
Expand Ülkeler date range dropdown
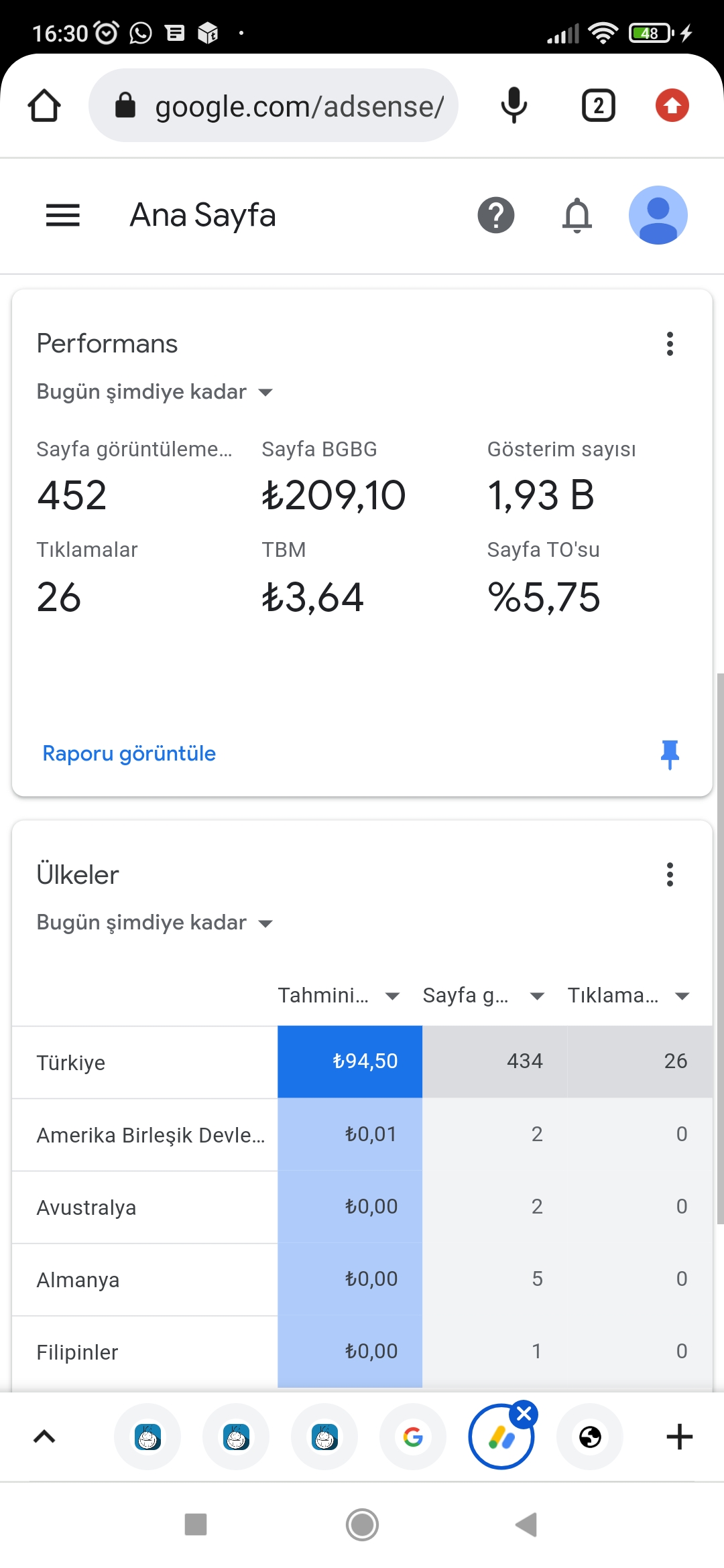point(155,923)
